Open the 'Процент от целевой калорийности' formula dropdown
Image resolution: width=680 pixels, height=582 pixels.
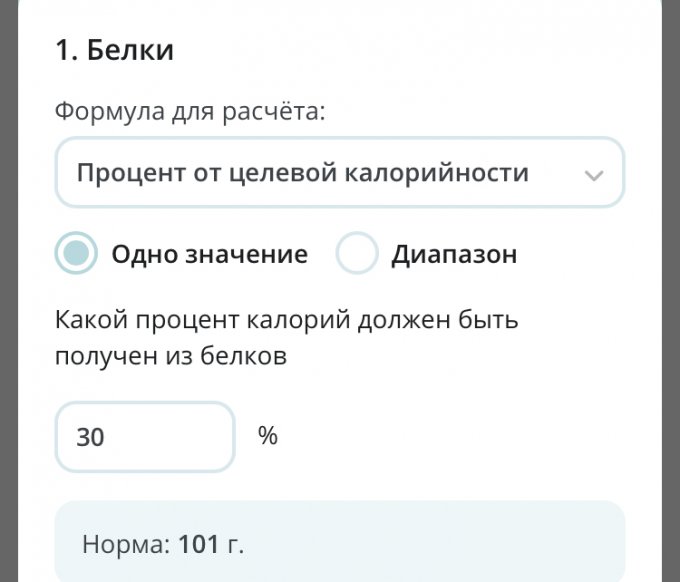339,173
